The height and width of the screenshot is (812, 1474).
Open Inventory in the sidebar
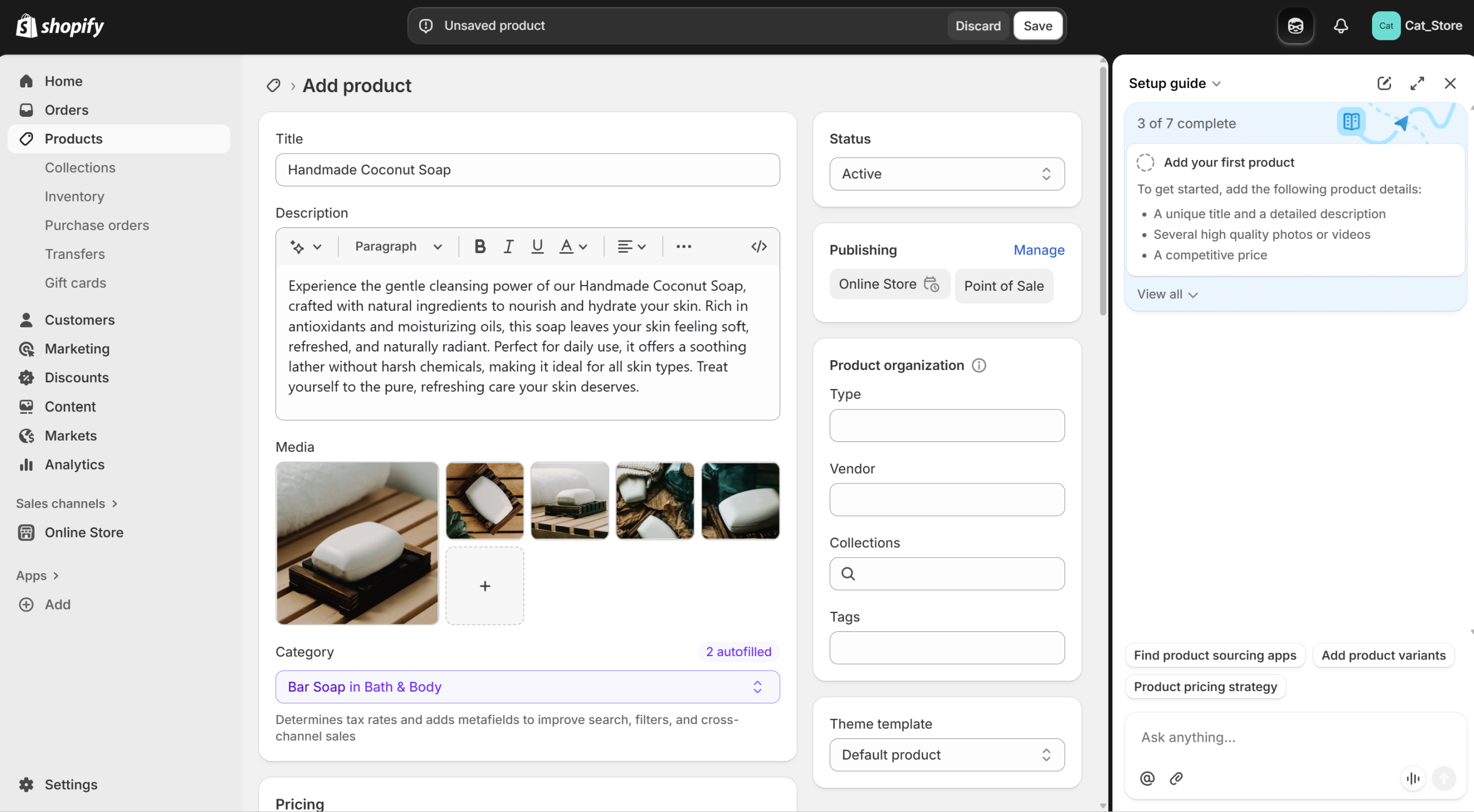(74, 196)
